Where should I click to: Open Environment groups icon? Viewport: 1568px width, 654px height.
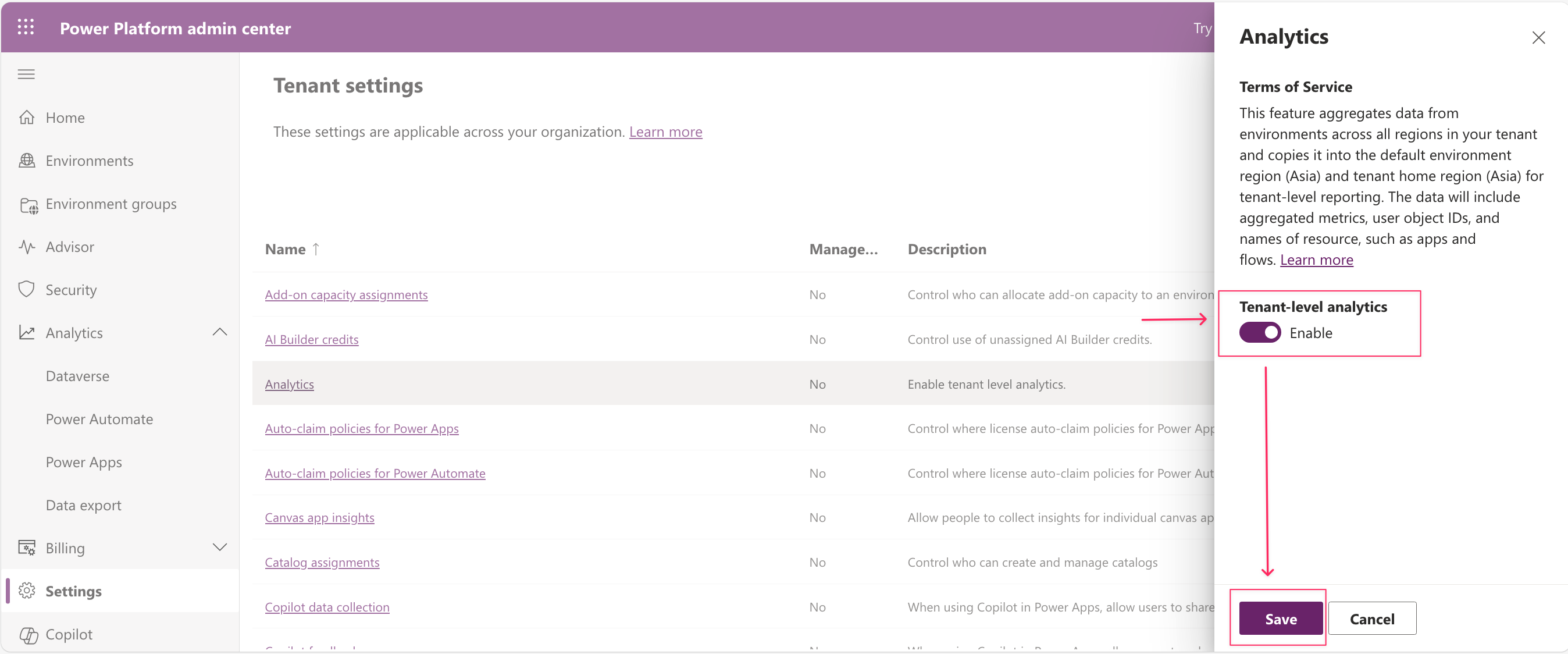point(28,204)
